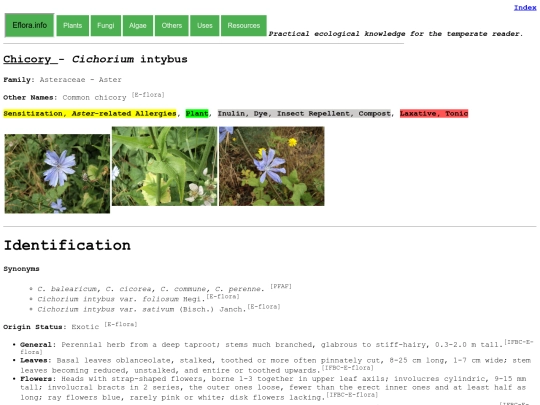Open the Fungi menu
The image size is (540, 405).
coord(106,25)
